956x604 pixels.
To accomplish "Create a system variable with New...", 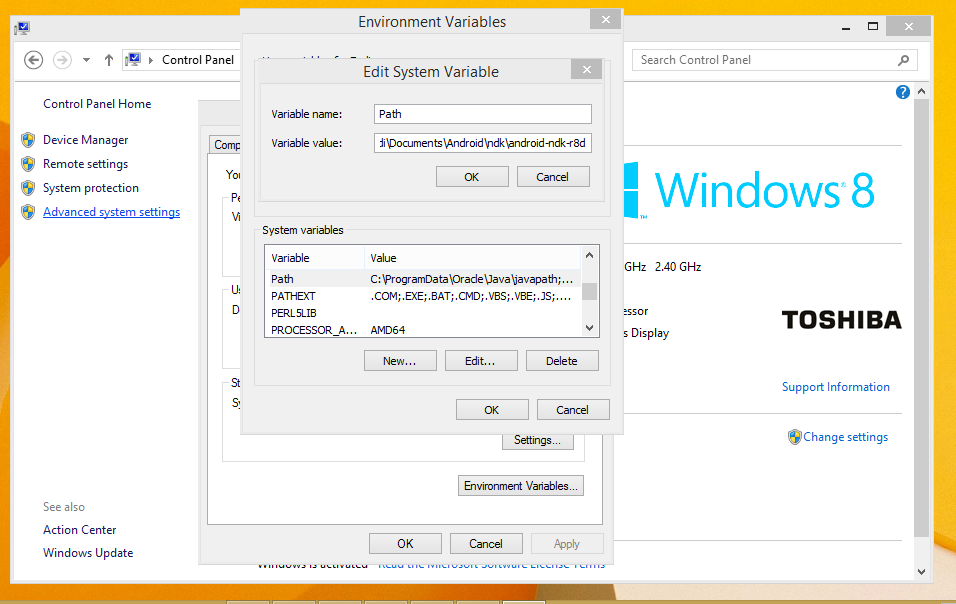I will (400, 361).
